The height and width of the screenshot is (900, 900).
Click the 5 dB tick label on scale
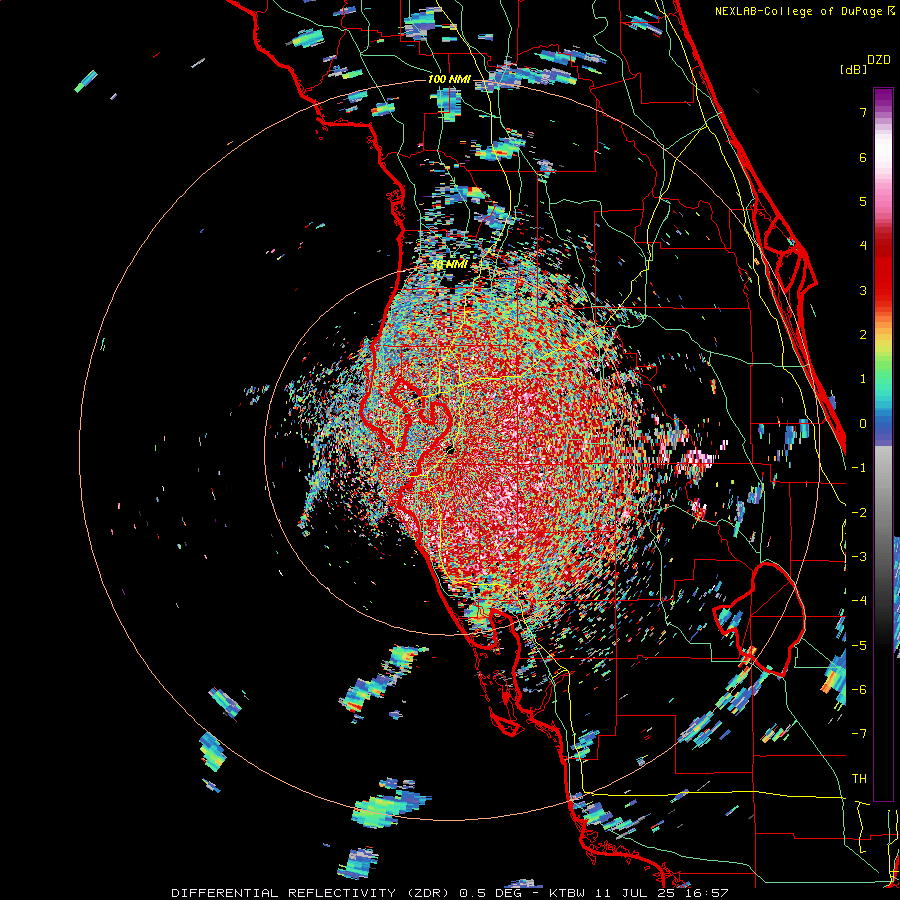pos(863,201)
